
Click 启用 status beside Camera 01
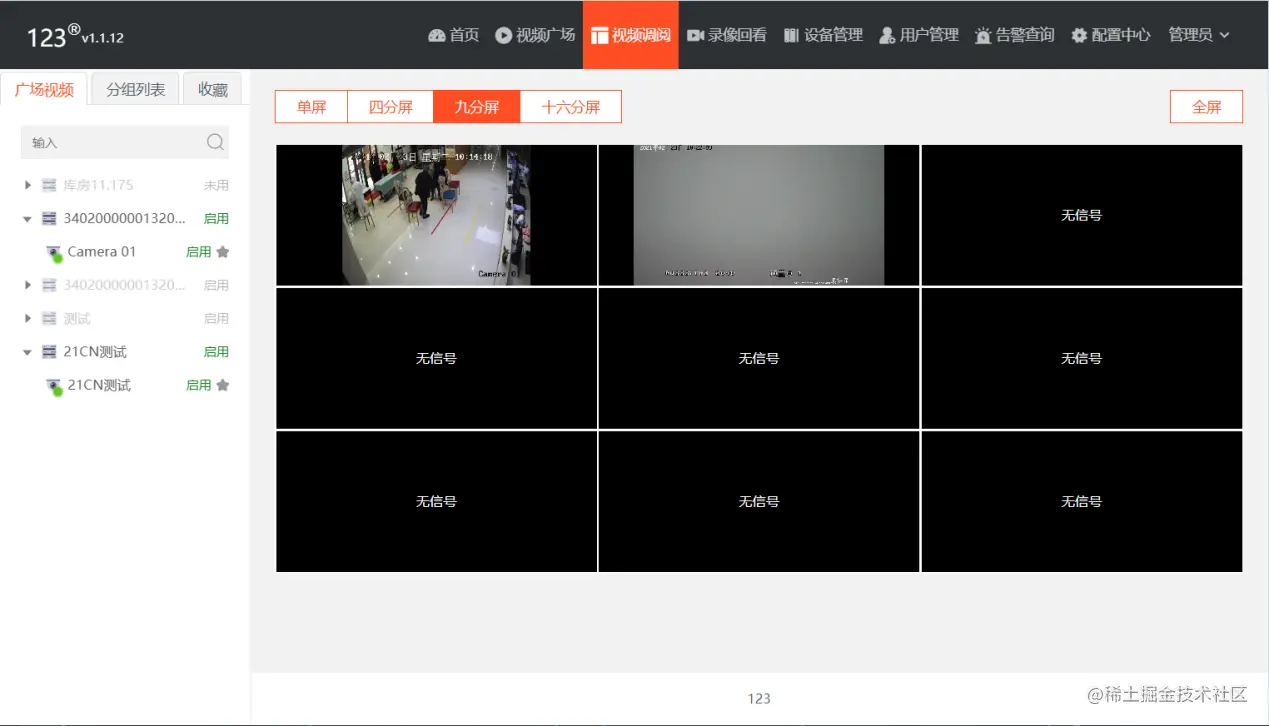coord(198,252)
